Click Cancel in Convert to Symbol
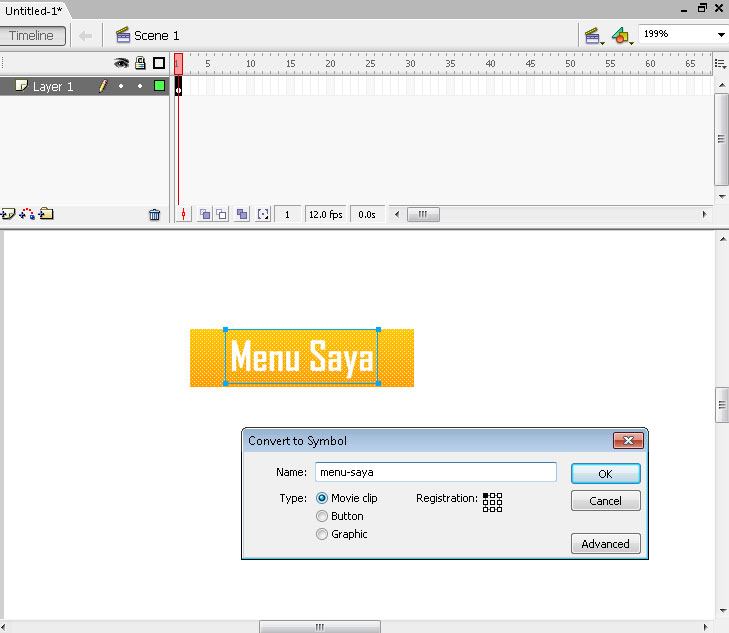Viewport: 729px width, 633px height. coord(605,501)
